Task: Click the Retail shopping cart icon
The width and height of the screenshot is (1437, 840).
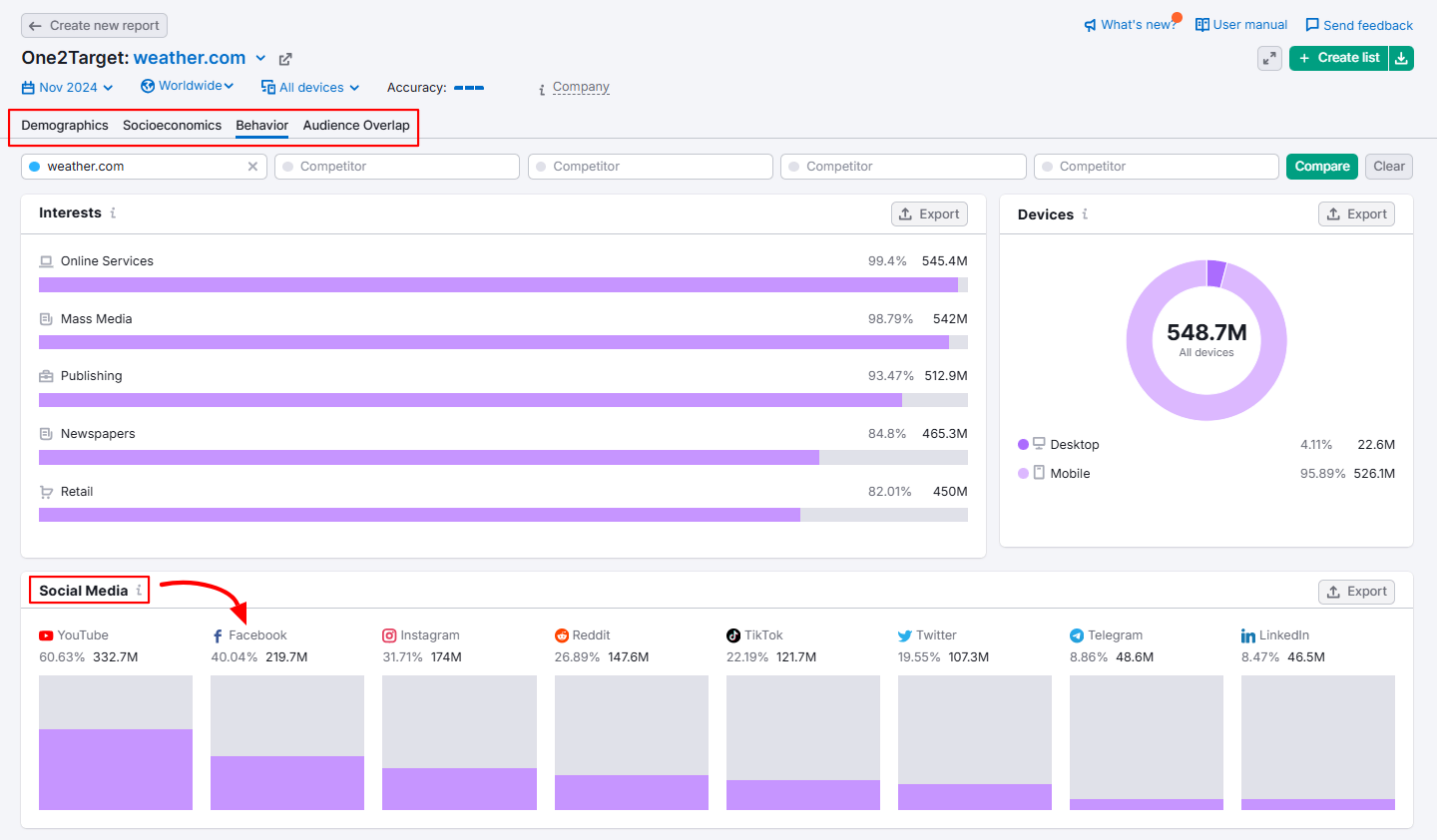Action: pyautogui.click(x=46, y=492)
